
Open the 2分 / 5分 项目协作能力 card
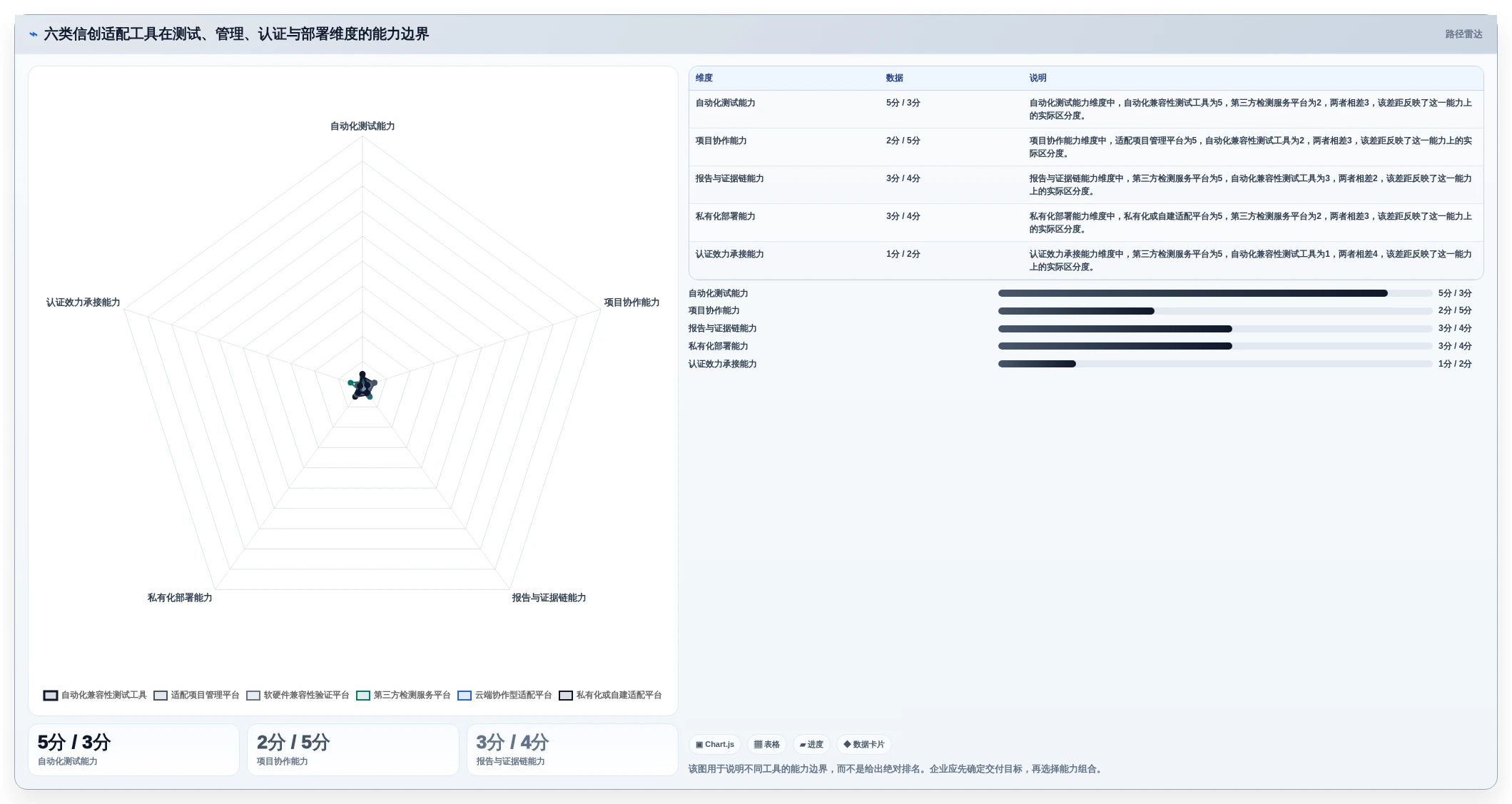coord(353,750)
